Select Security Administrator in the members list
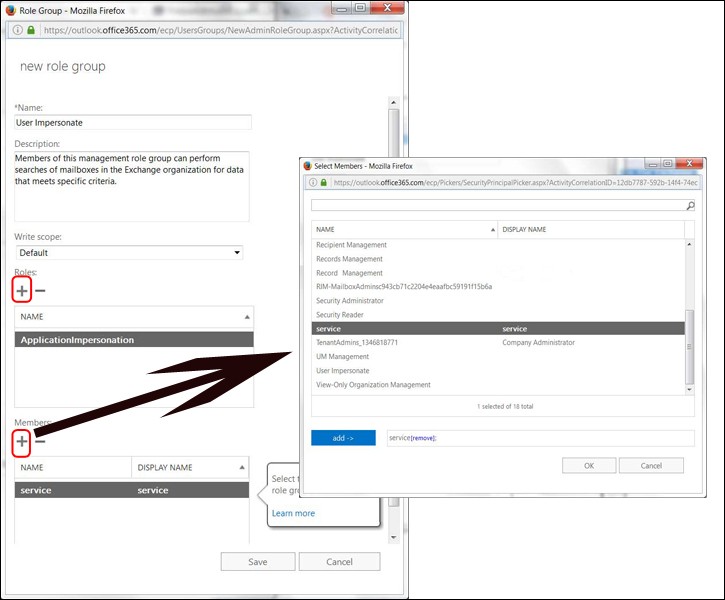 (x=350, y=300)
